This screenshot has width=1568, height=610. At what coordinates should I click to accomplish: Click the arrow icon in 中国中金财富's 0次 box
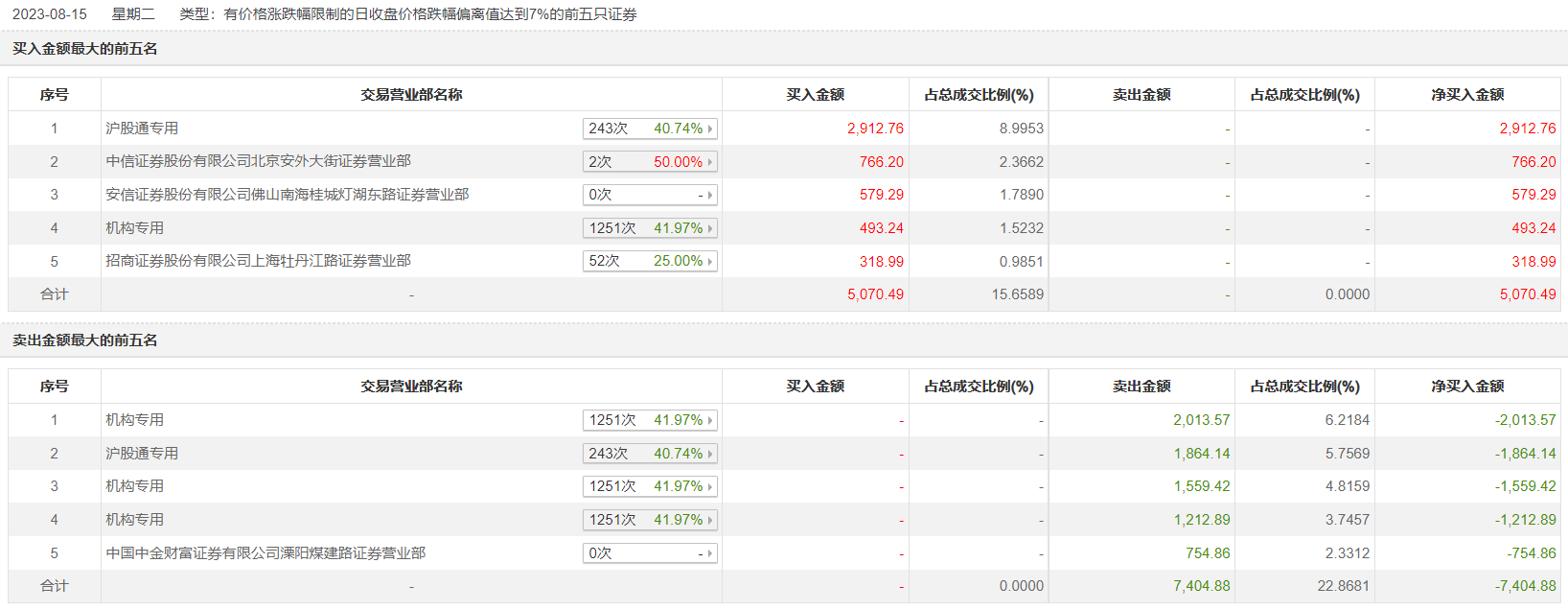[x=710, y=554]
